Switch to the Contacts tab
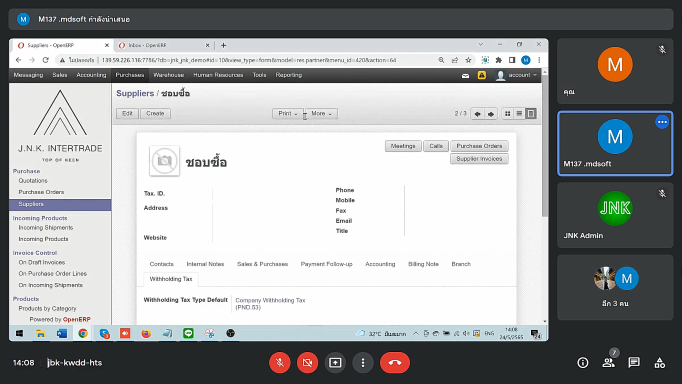Viewport: 682px width, 384px height. coord(161,264)
